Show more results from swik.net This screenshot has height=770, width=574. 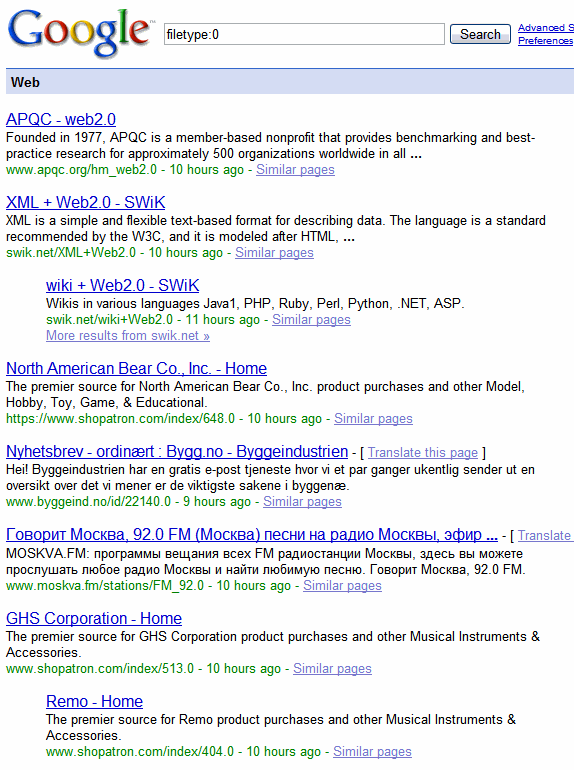128,336
